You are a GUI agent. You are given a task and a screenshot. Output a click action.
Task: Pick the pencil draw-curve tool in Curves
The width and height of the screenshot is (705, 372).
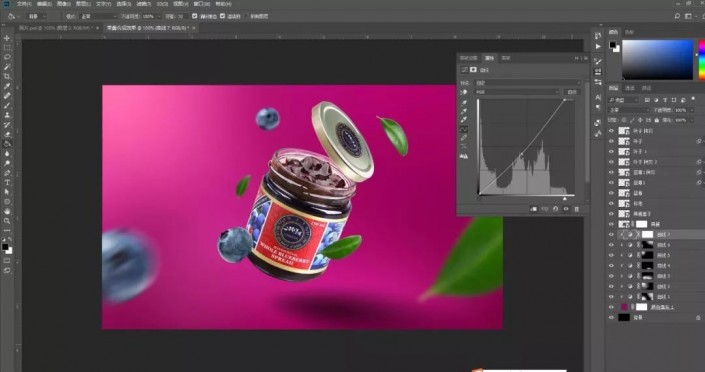click(x=464, y=138)
